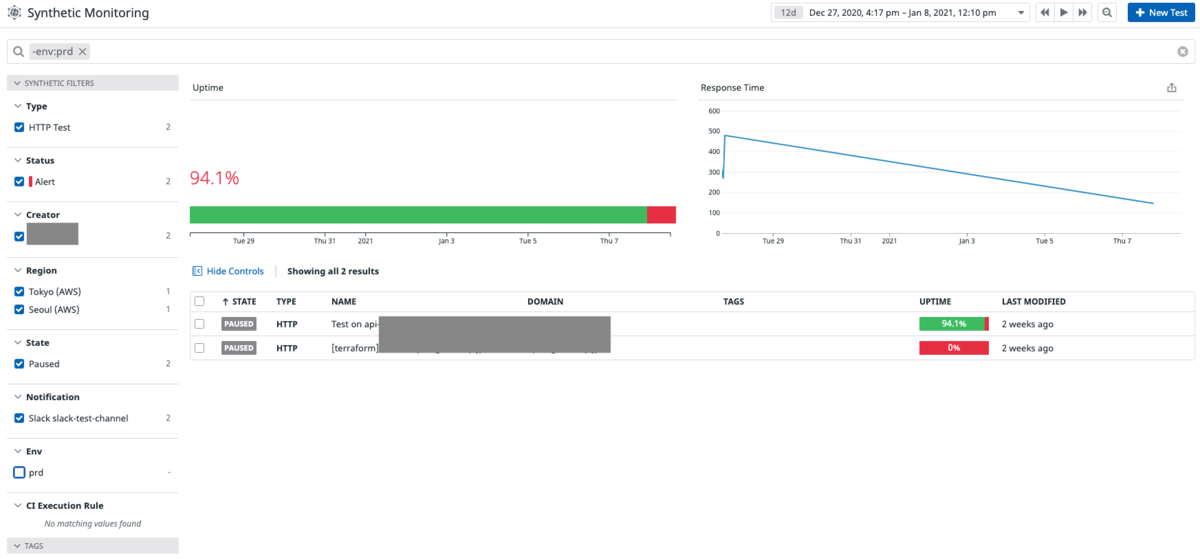This screenshot has height=559, width=1200.
Task: Collapse the Creator filter group
Action: (x=17, y=215)
